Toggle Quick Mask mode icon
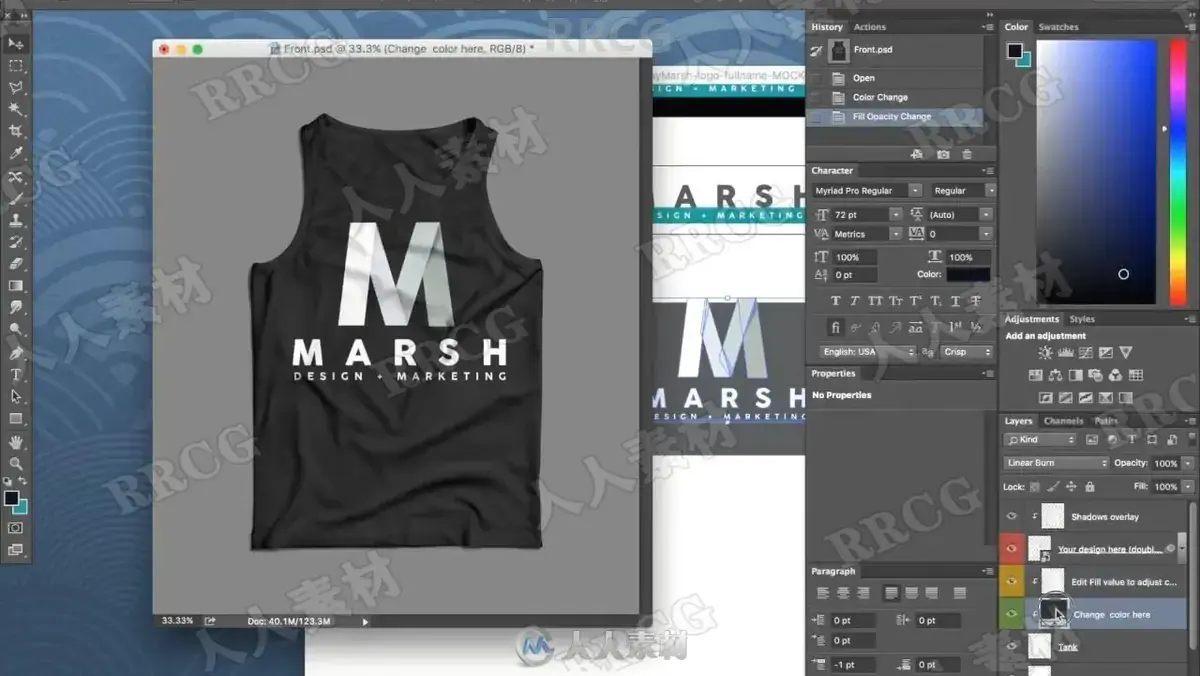This screenshot has width=1200, height=676. coord(15,527)
